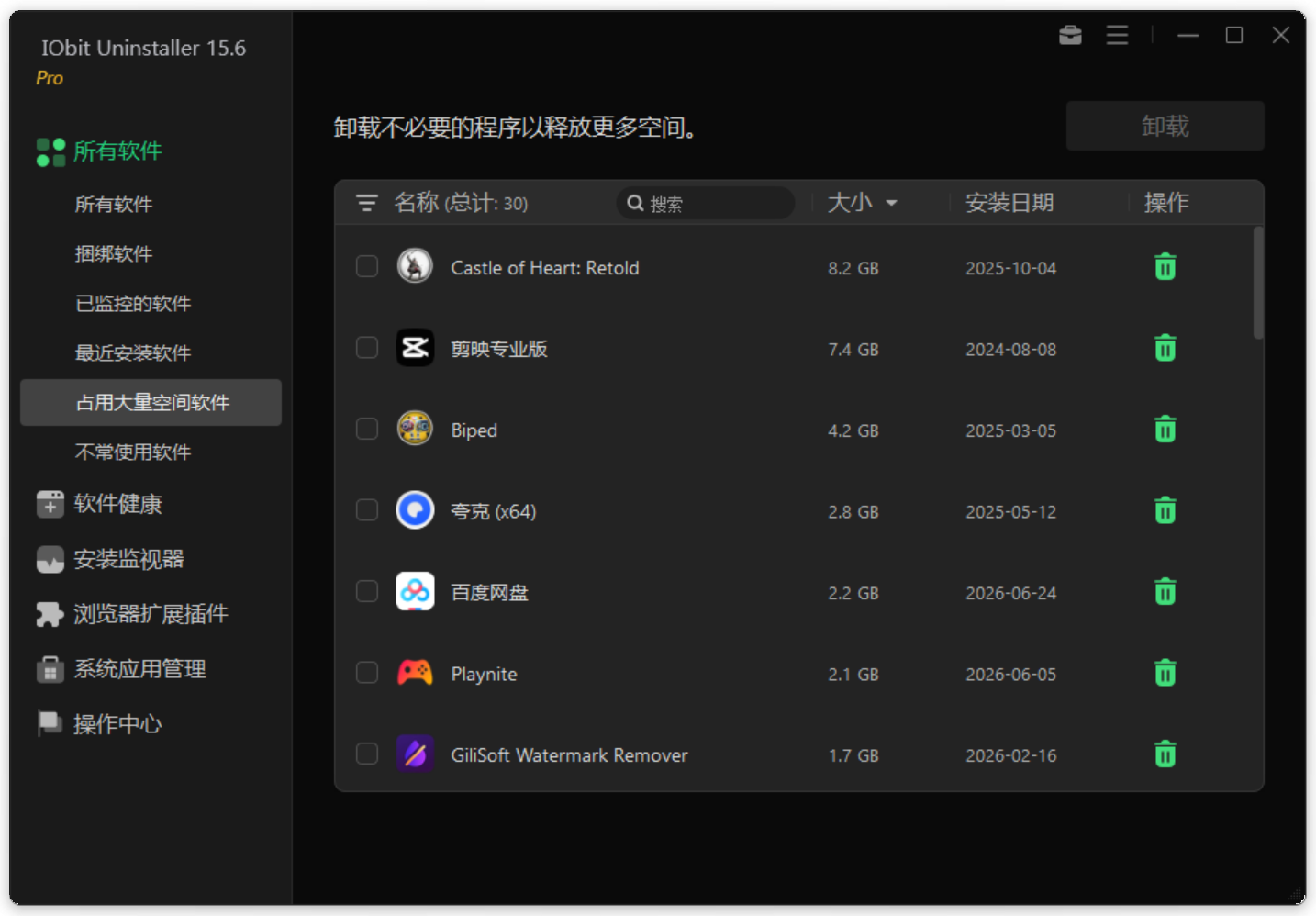
Task: Click the 夸克 (x64) app icon
Action: click(x=415, y=509)
